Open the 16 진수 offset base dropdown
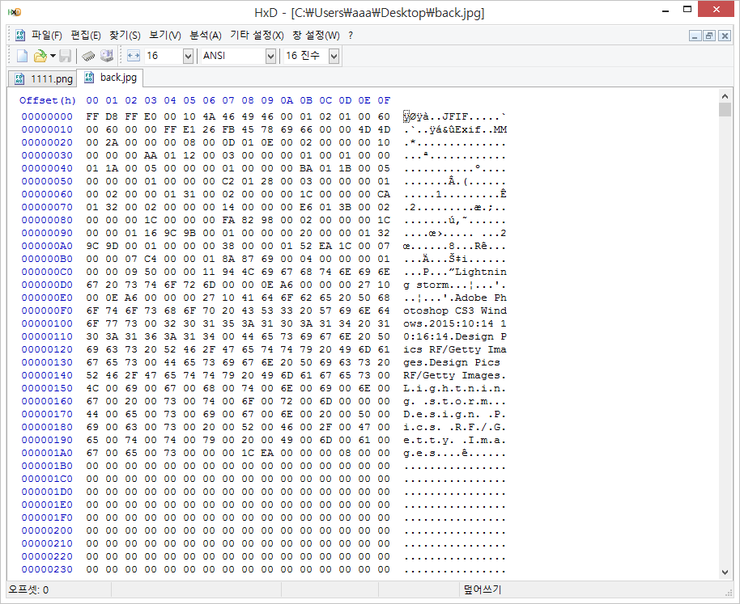 coord(333,56)
